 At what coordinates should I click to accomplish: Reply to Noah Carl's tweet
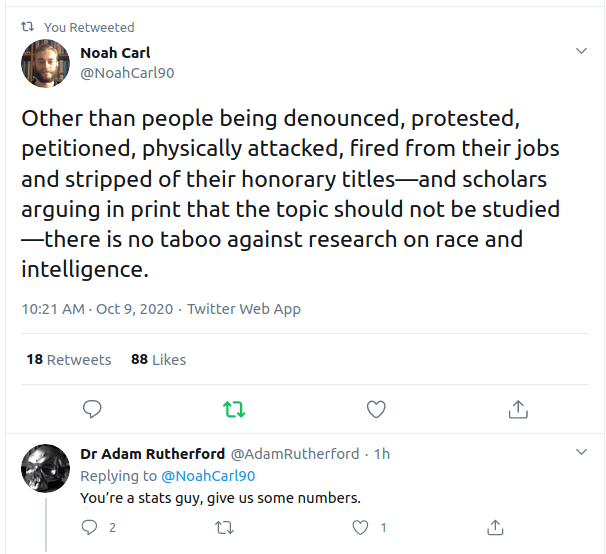pos(92,409)
